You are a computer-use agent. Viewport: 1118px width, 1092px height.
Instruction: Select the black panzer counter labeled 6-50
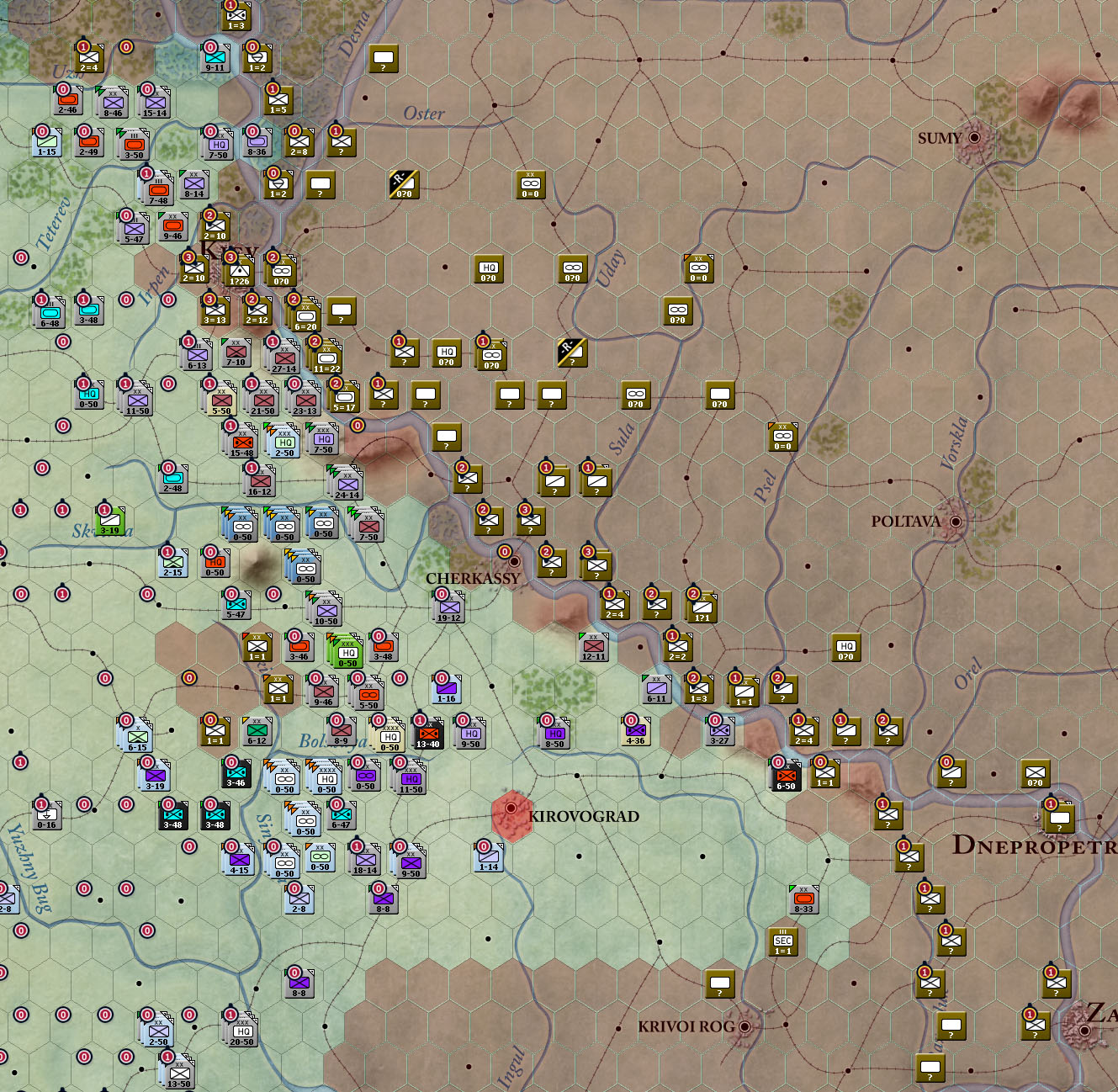(786, 775)
